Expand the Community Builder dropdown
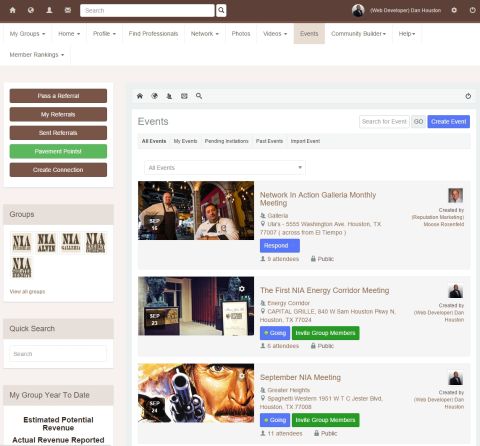 click(x=358, y=34)
